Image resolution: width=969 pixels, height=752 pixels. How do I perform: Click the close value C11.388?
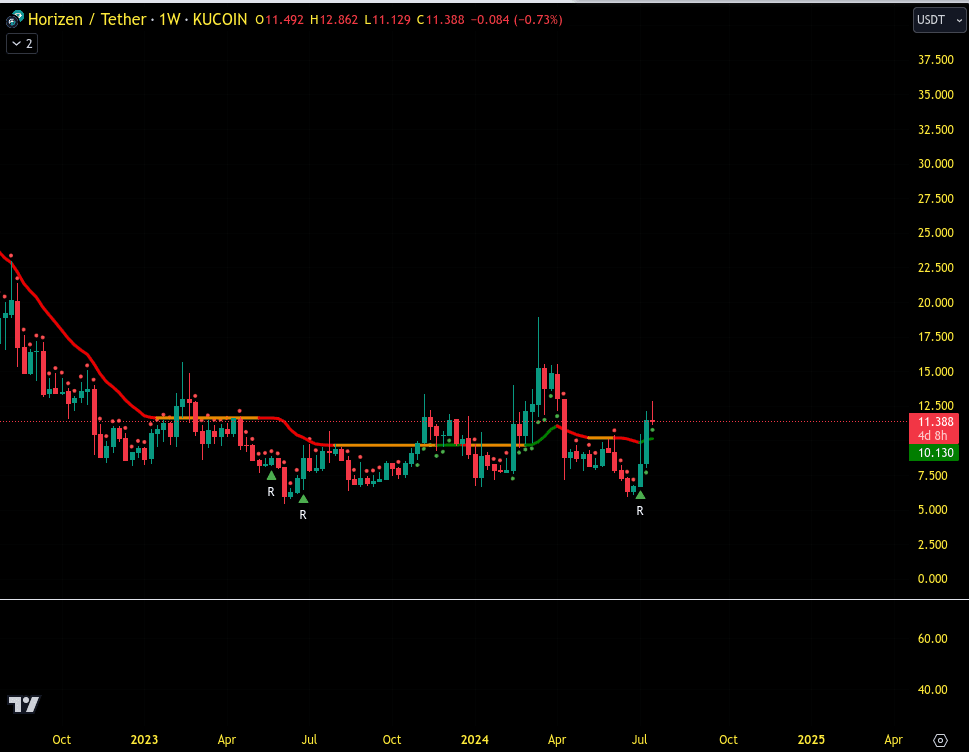(x=441, y=20)
